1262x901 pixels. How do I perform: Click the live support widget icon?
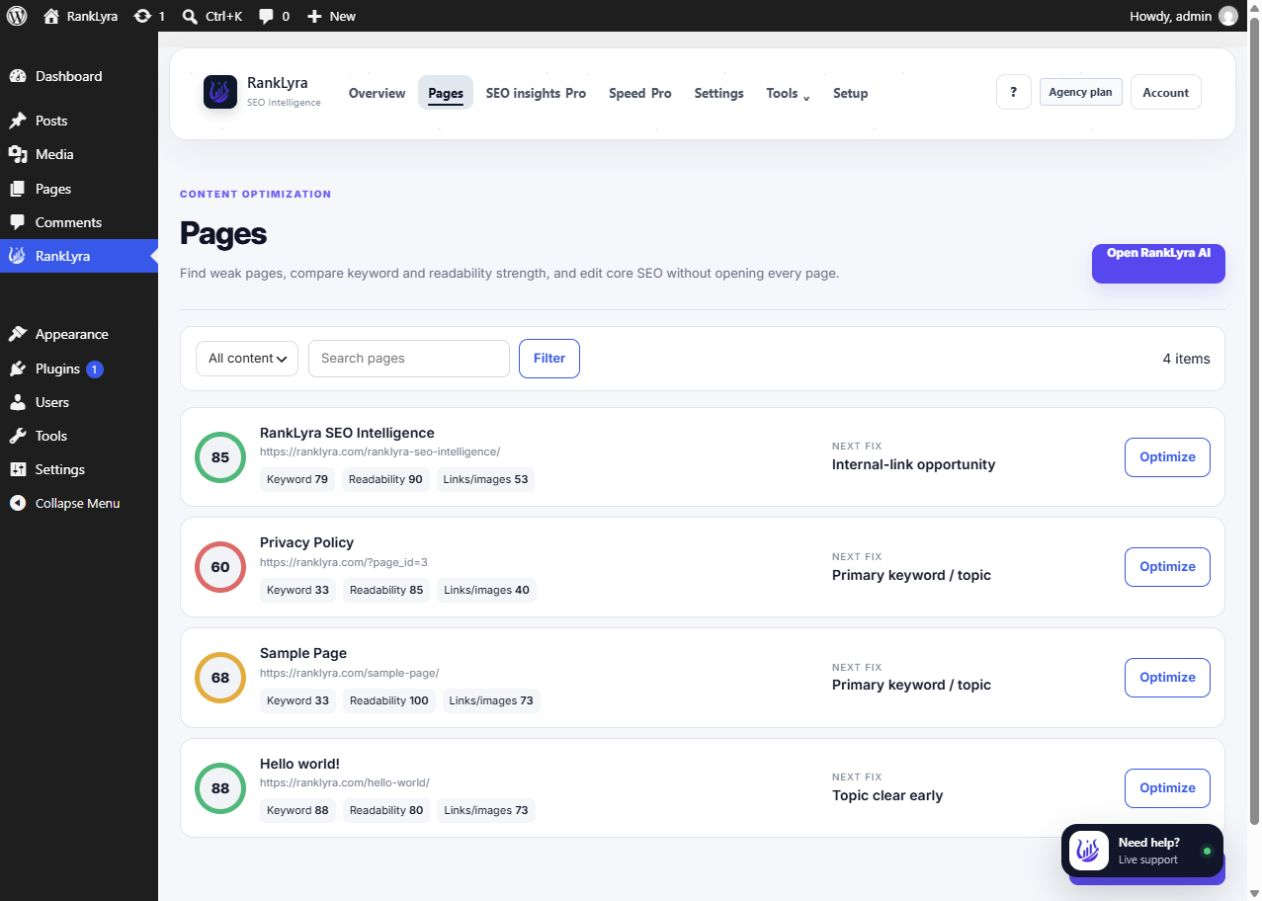tap(1089, 851)
